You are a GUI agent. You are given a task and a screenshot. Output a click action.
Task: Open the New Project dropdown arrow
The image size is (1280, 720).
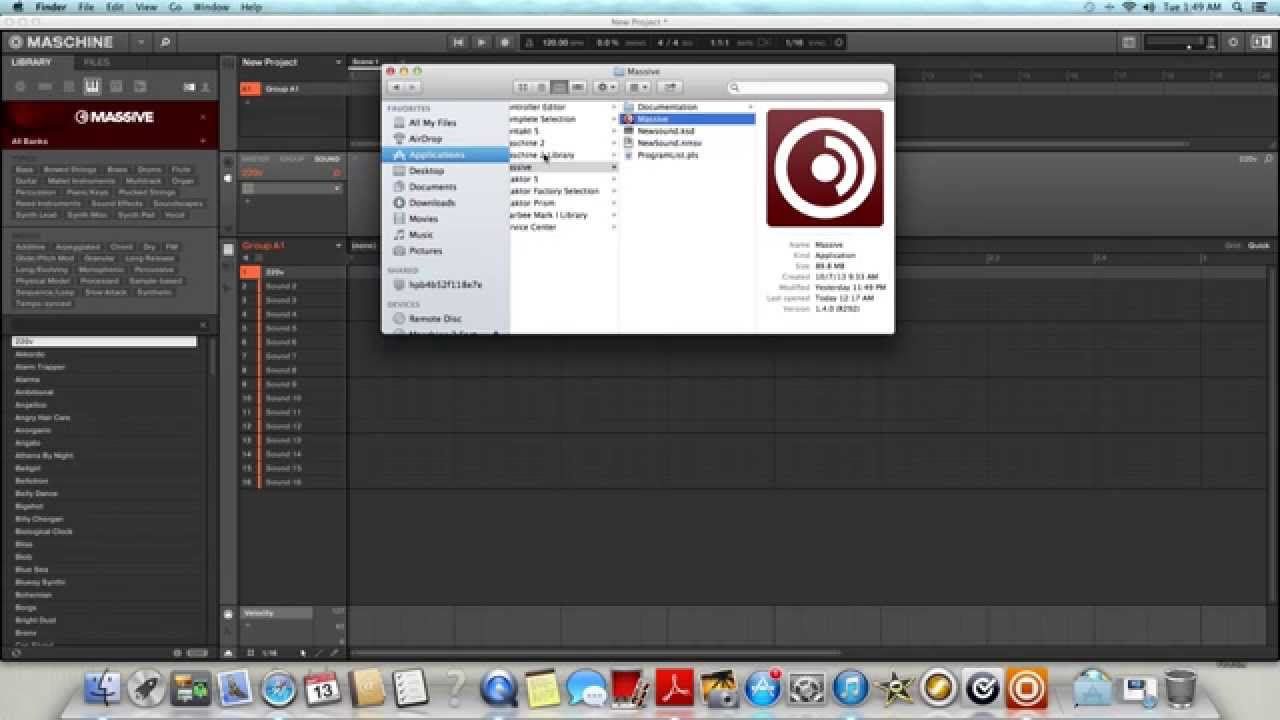pos(338,62)
